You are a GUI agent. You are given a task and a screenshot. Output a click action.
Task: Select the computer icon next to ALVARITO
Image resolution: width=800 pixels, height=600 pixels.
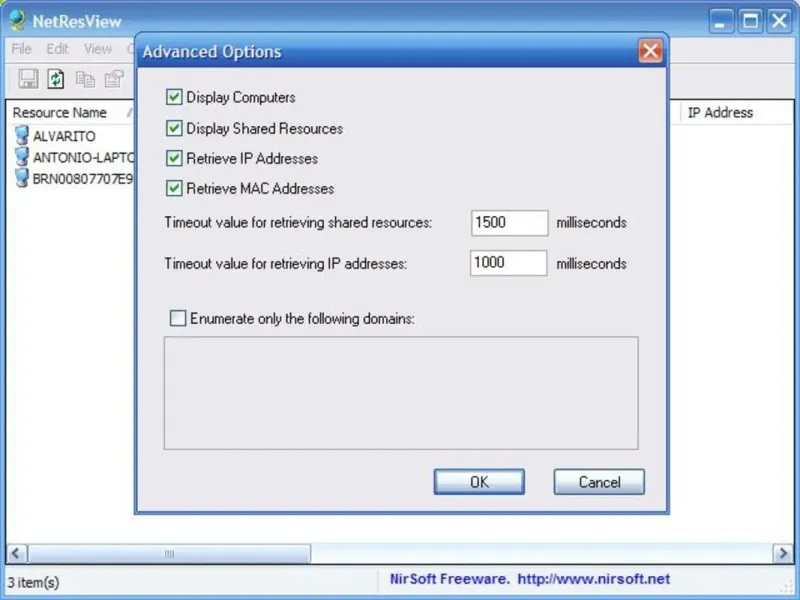point(21,136)
